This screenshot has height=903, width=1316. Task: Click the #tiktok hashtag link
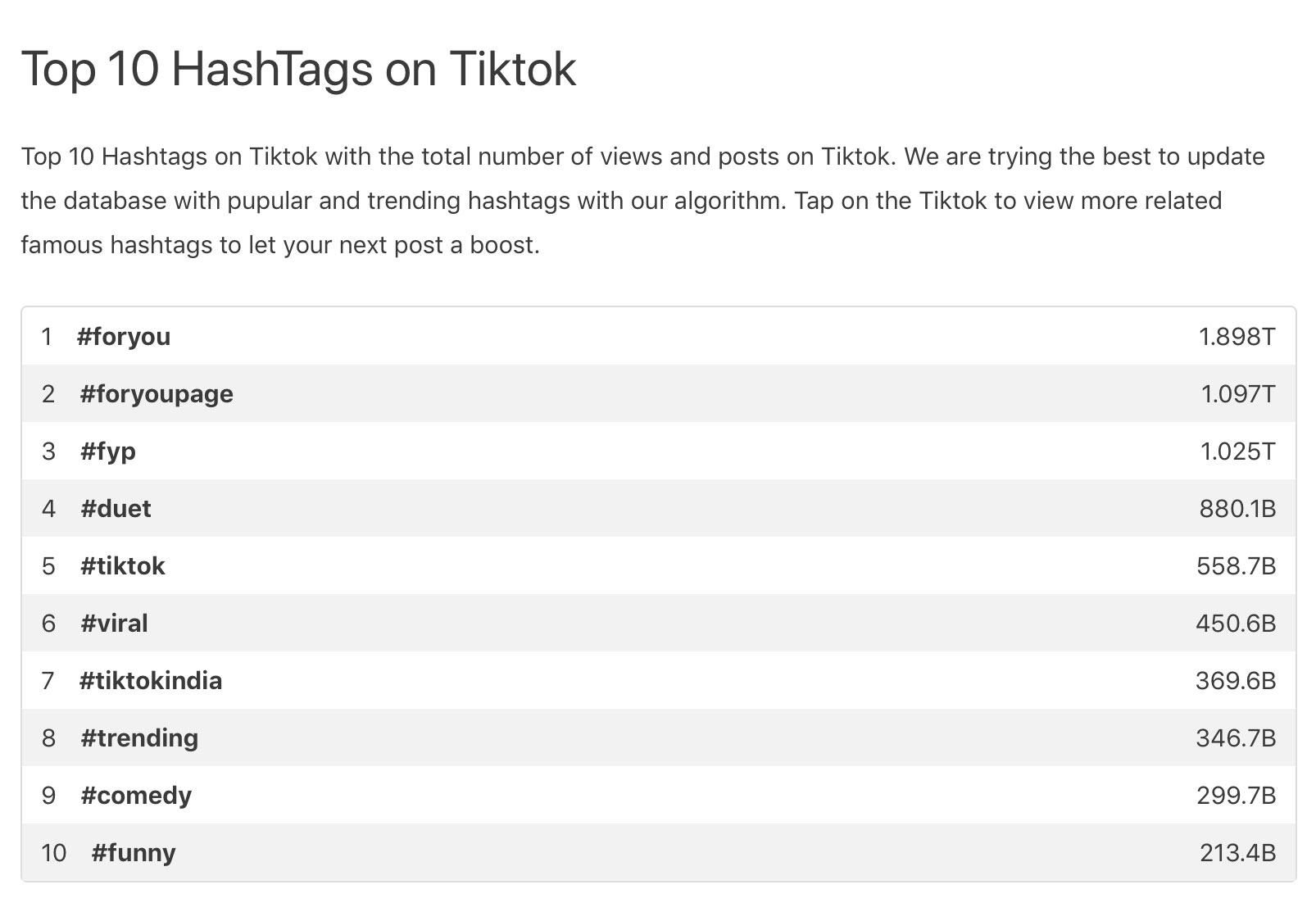[x=123, y=566]
